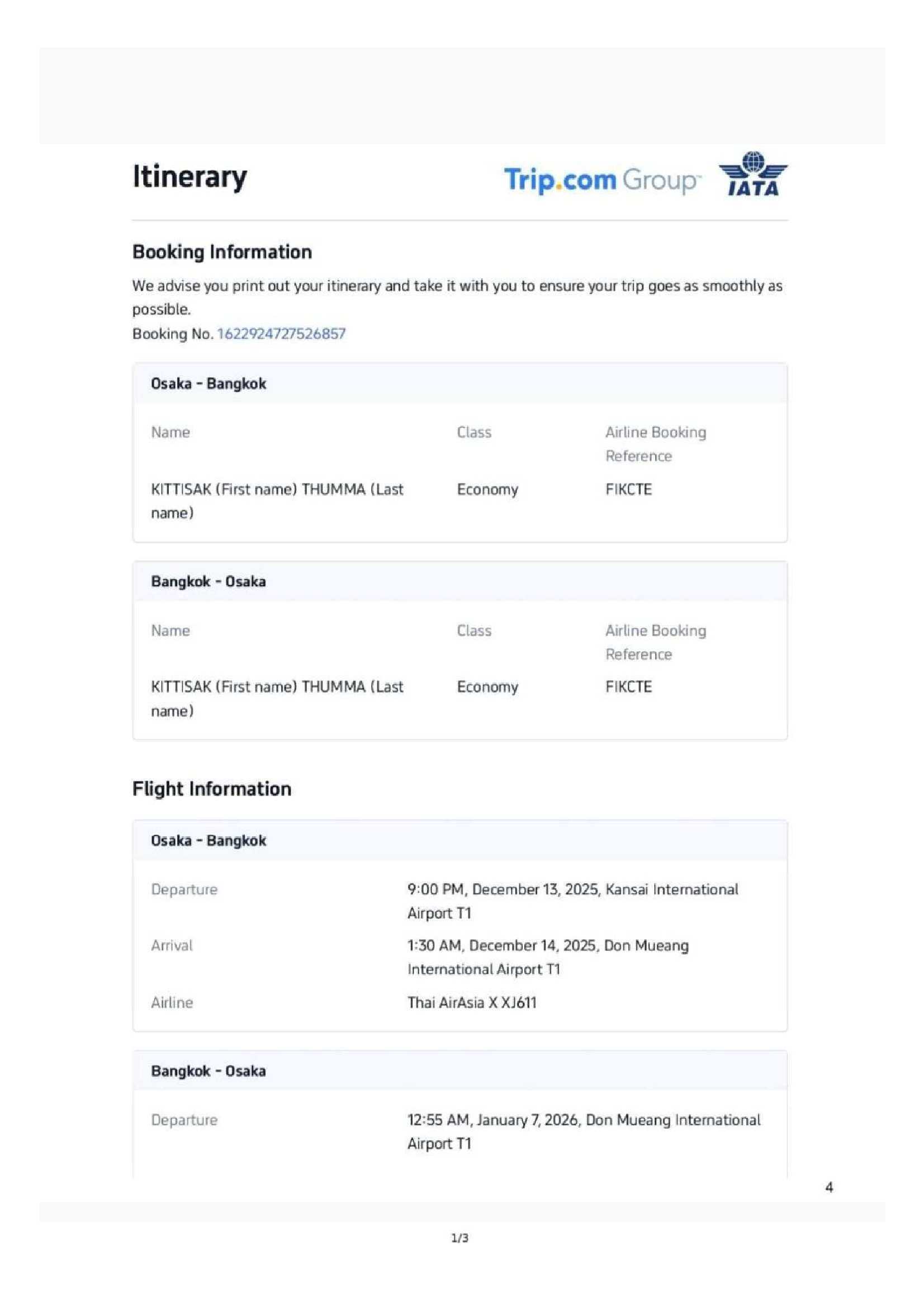Click the Trip.com Group logo
This screenshot has height=1307, width=924.
tap(602, 180)
